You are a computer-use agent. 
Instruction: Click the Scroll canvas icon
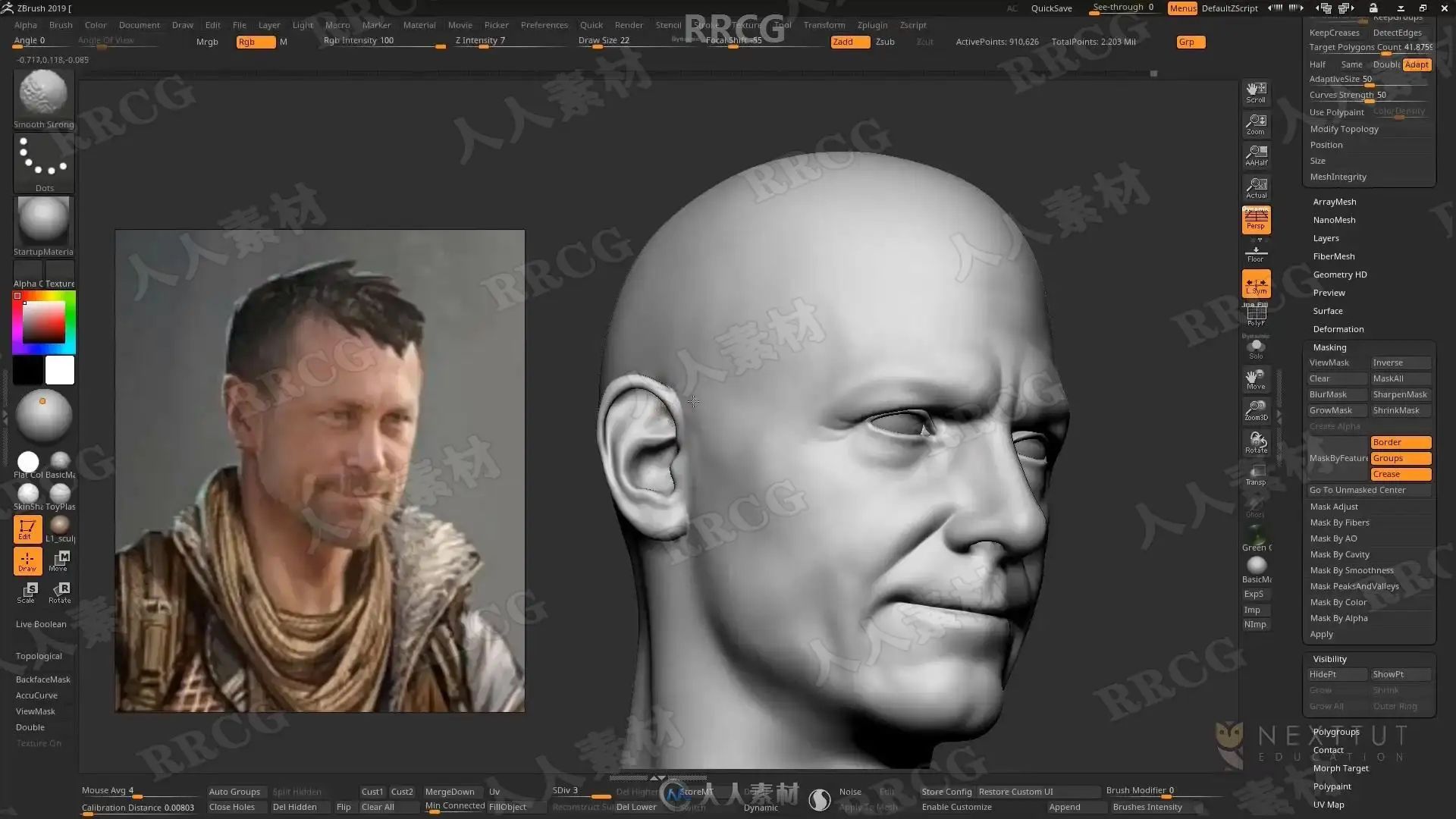(1256, 93)
